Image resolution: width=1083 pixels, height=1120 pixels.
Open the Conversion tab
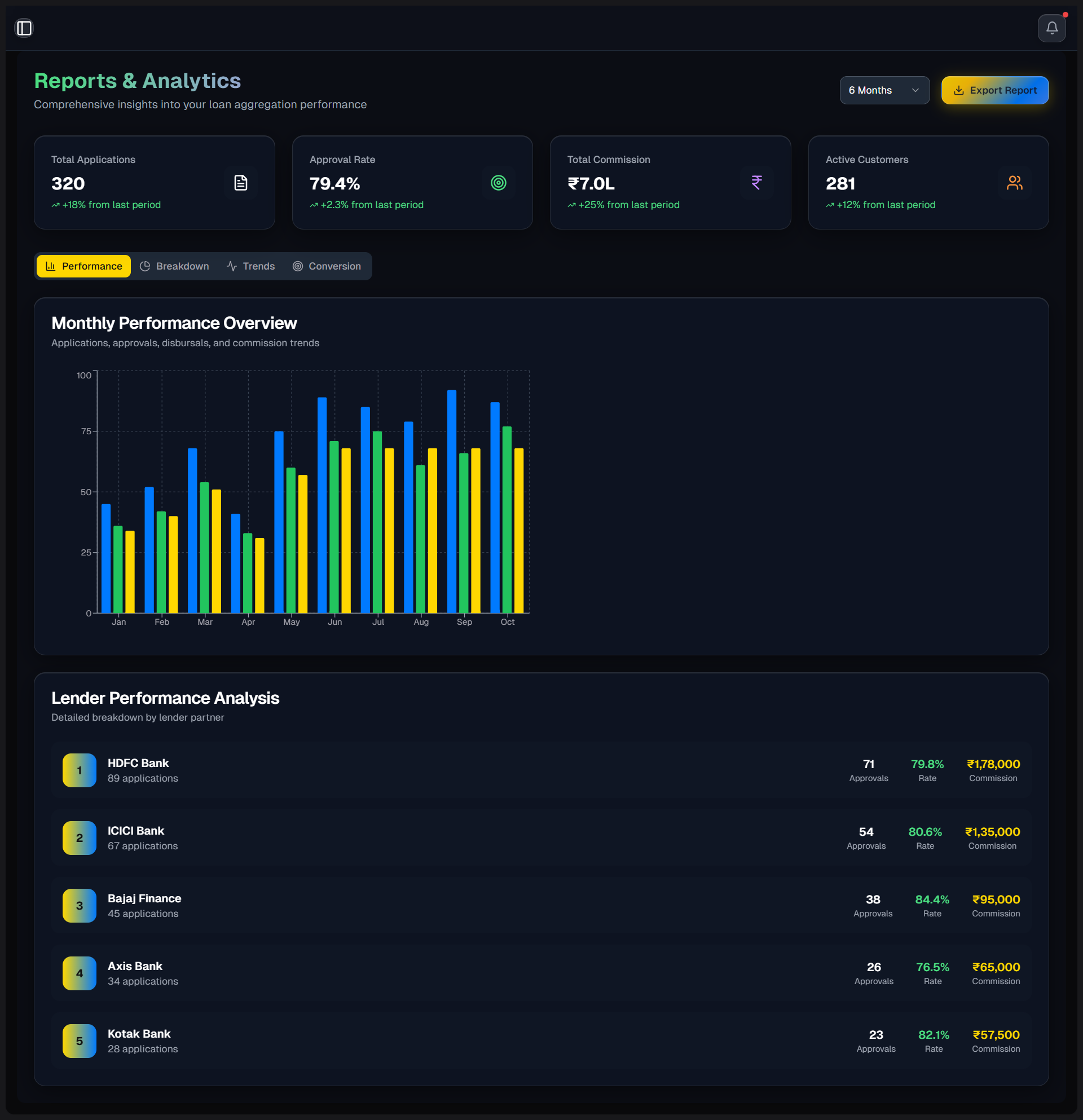pyautogui.click(x=327, y=266)
